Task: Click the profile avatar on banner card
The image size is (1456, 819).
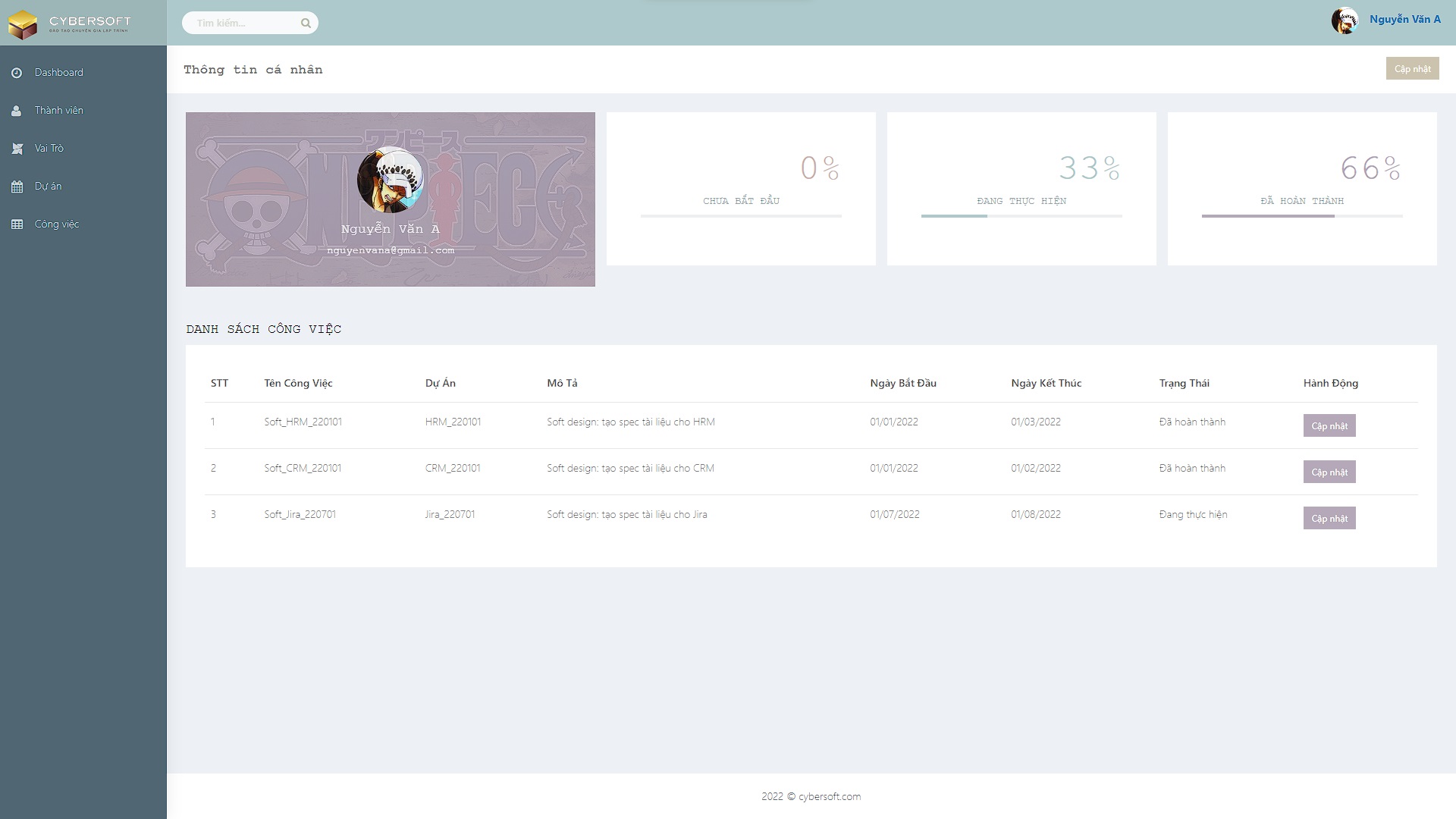Action: 391,180
